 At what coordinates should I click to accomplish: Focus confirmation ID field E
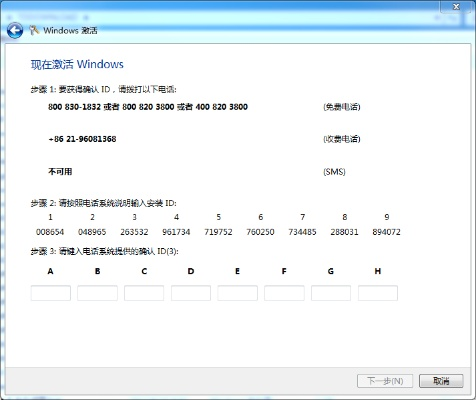click(238, 293)
